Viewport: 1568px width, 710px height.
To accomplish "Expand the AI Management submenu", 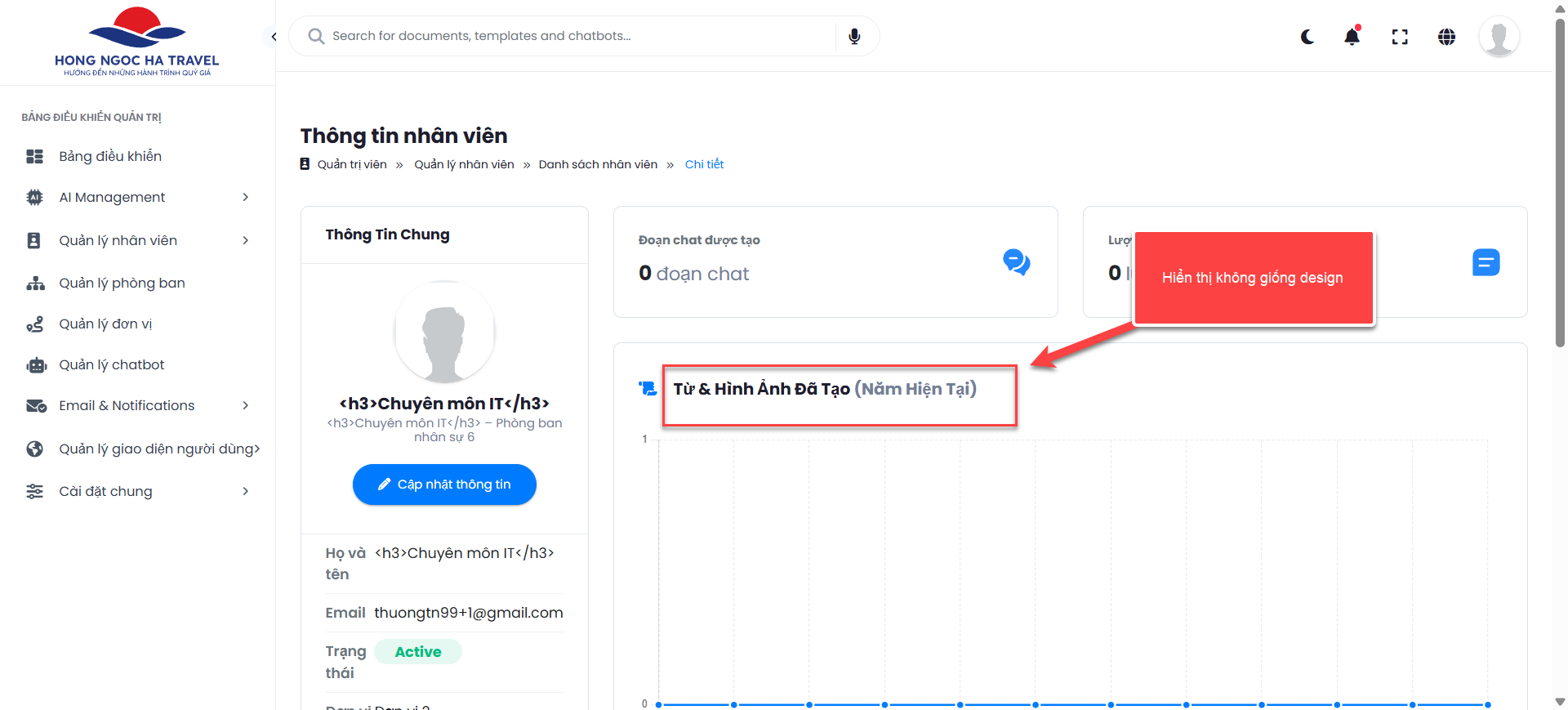I will (x=245, y=197).
